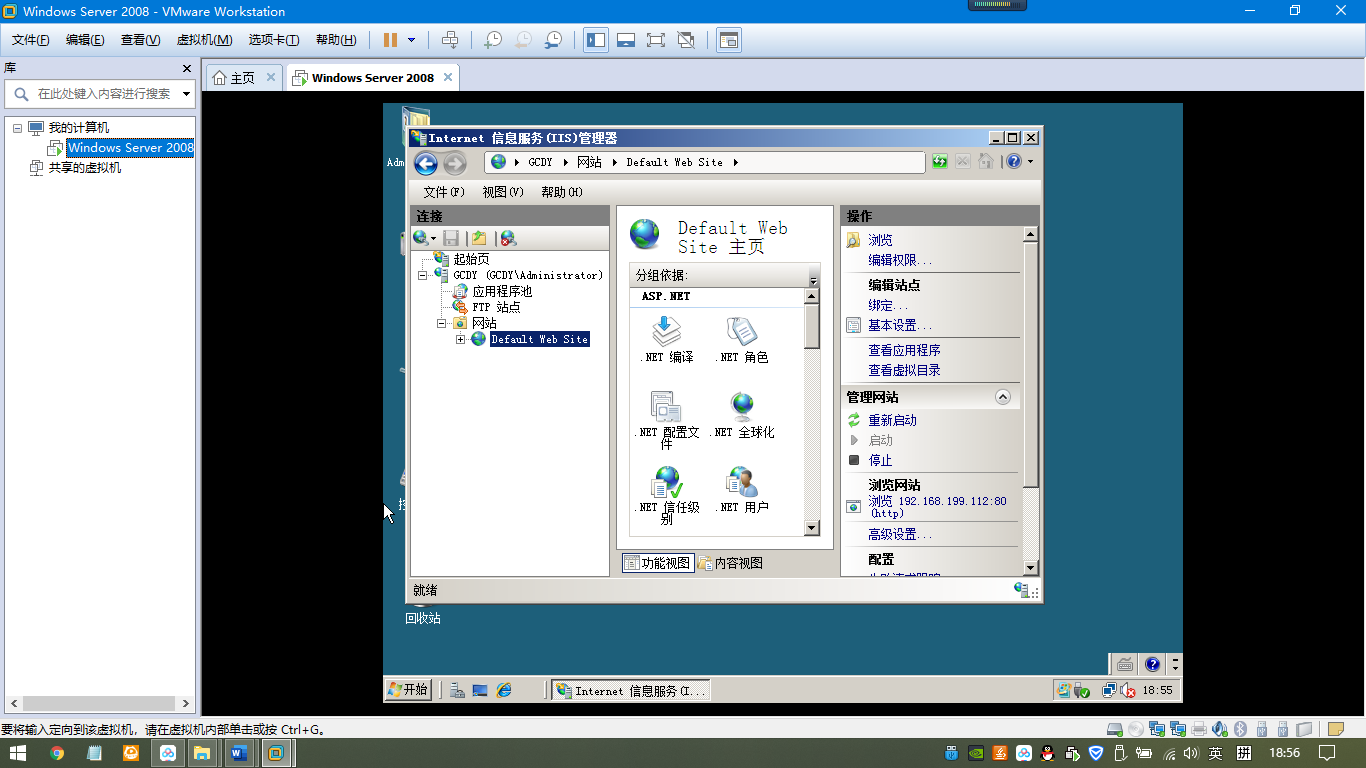1366x768 pixels.
Task: Click 重新启动 to restart the website
Action: click(892, 420)
